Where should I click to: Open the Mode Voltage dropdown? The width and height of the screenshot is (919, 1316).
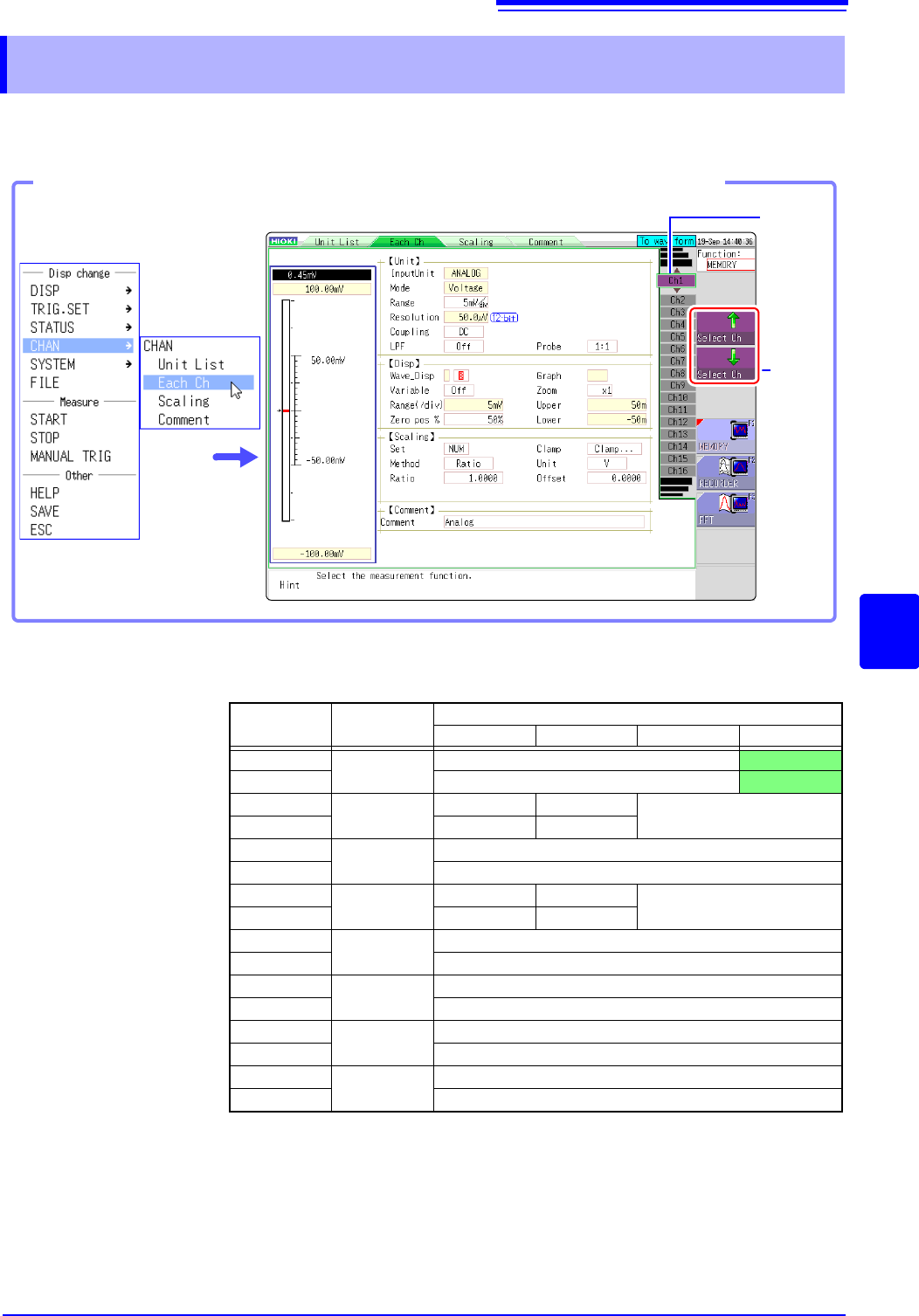point(466,288)
